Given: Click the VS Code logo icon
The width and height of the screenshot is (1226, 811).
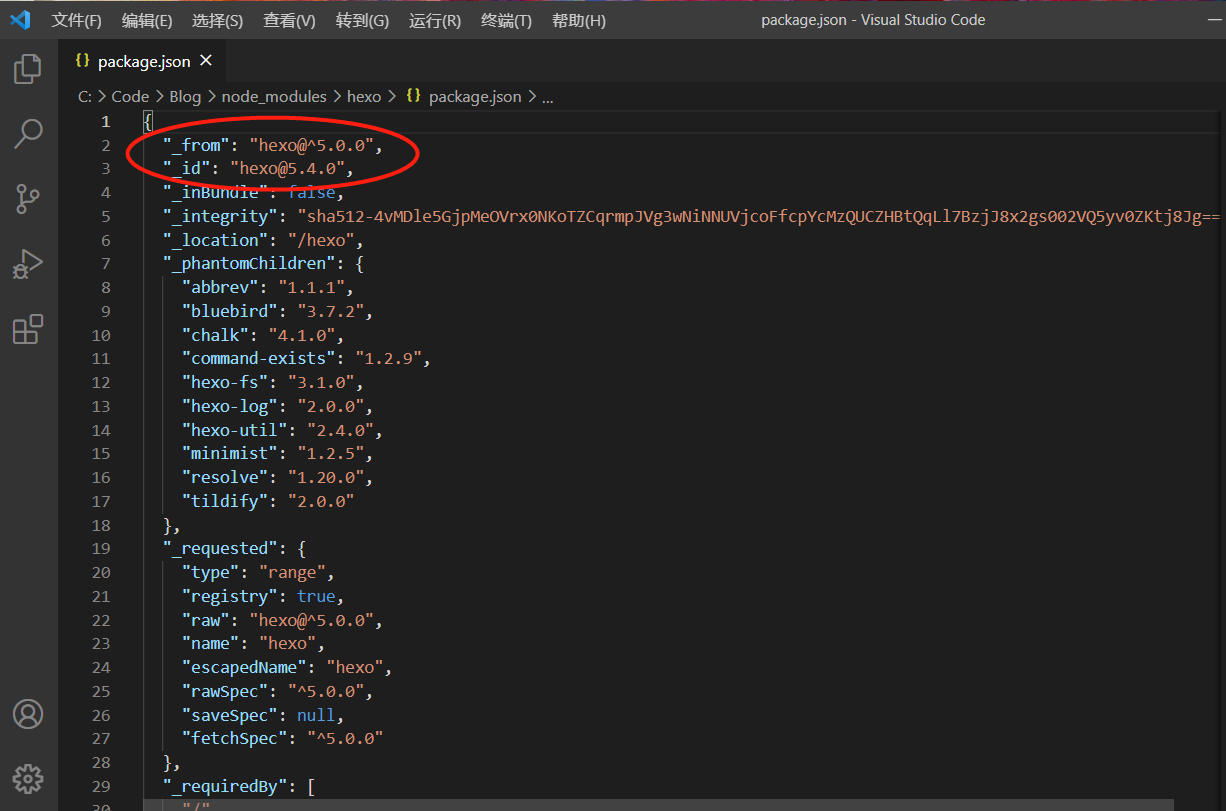Looking at the screenshot, I should 20,20.
